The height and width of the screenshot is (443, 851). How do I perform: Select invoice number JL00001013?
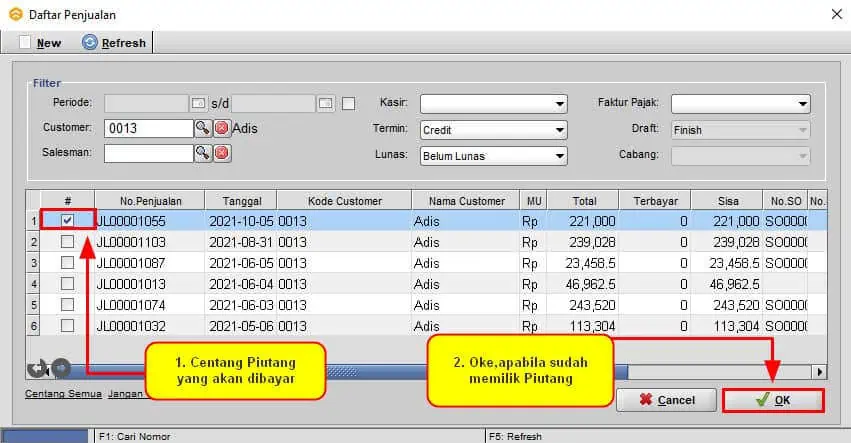click(x=131, y=284)
